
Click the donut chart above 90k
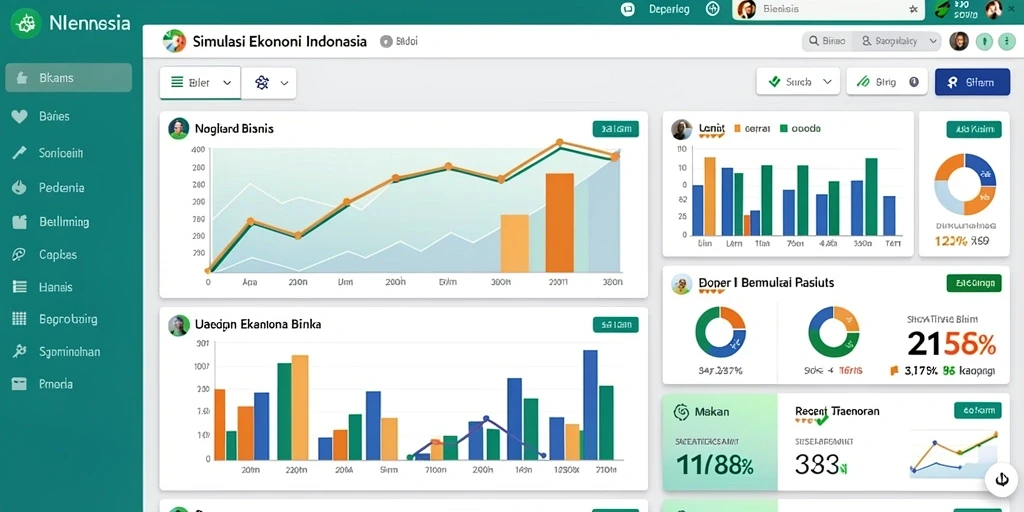coord(834,332)
